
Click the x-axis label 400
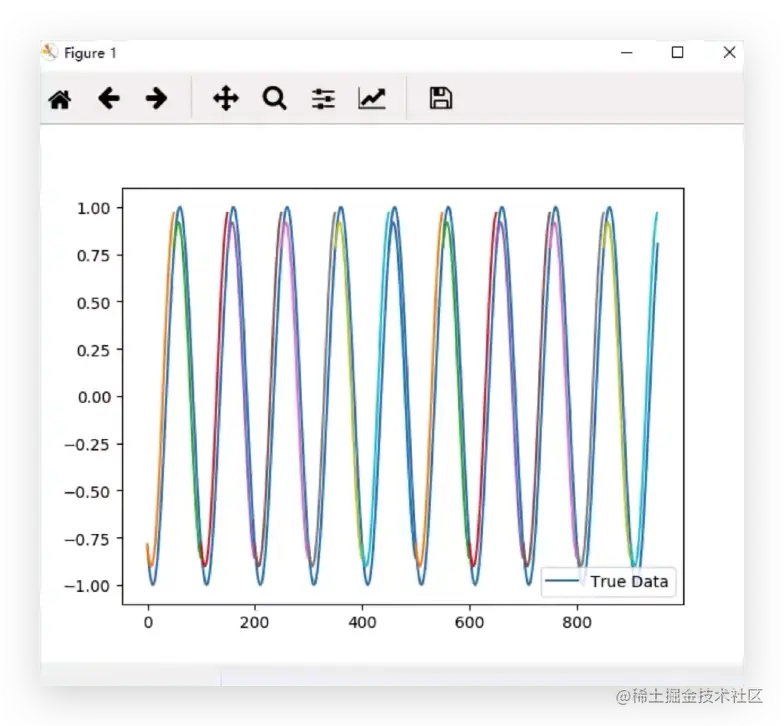point(362,622)
